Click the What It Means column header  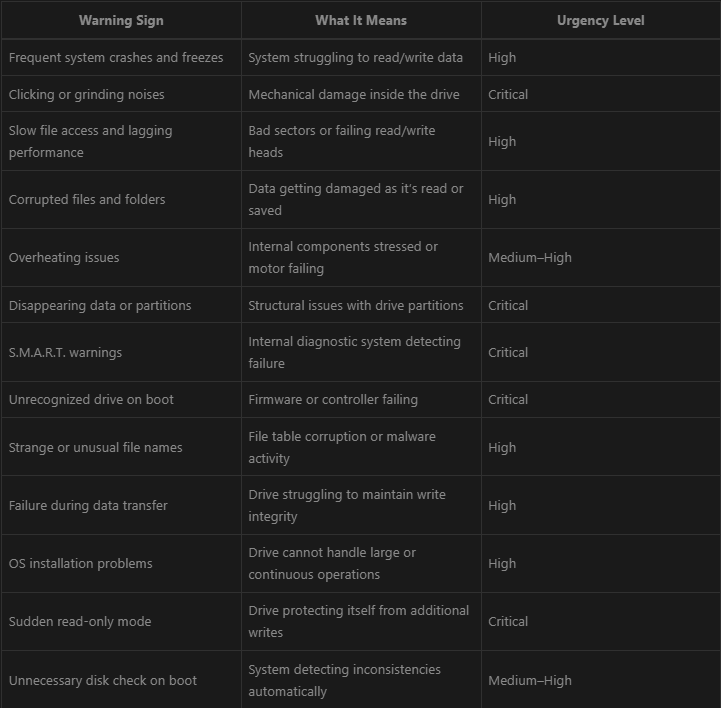(361, 20)
